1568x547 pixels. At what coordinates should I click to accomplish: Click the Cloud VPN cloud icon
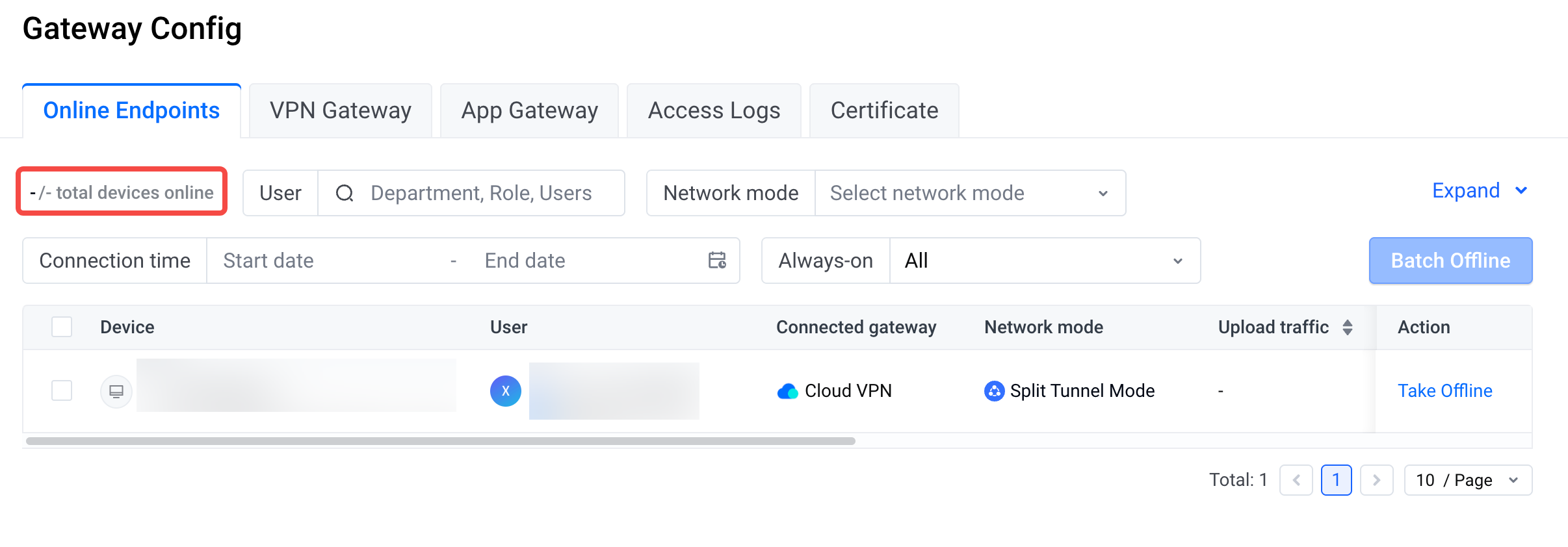click(787, 391)
